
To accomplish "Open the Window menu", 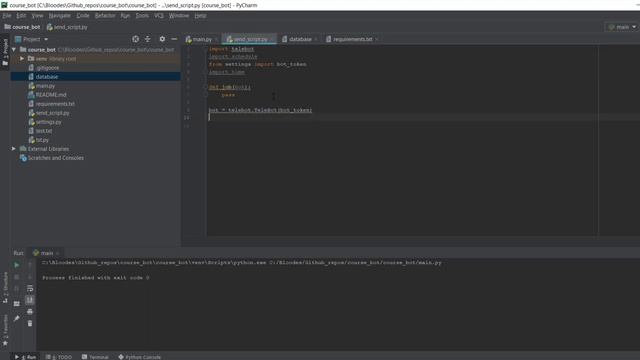I will coord(179,16).
